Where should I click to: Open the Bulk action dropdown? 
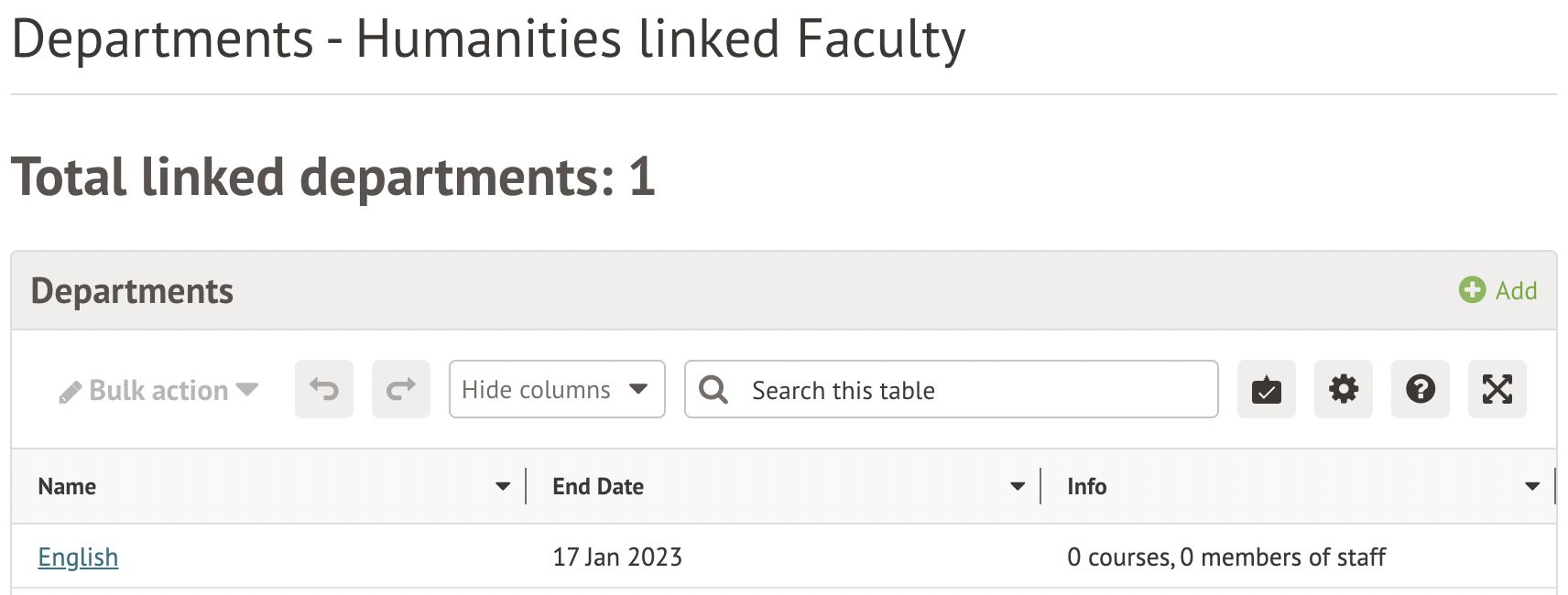click(x=158, y=391)
